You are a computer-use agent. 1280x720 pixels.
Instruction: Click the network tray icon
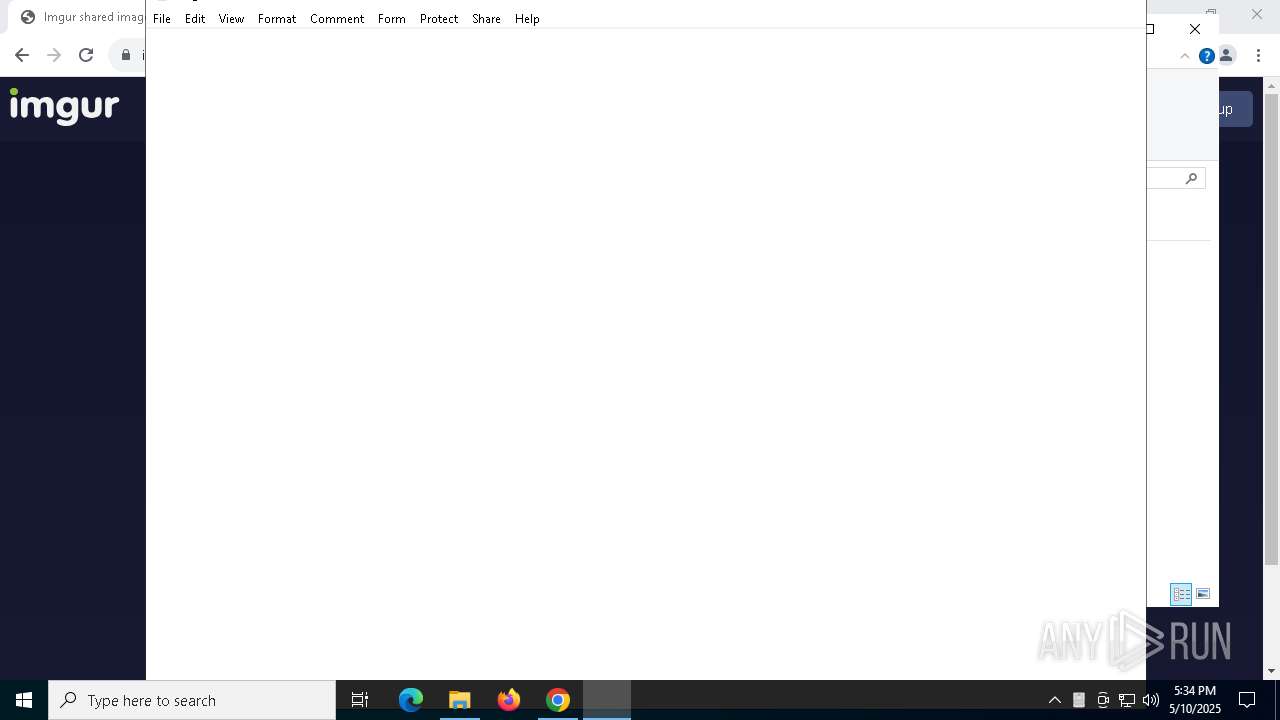1127,700
